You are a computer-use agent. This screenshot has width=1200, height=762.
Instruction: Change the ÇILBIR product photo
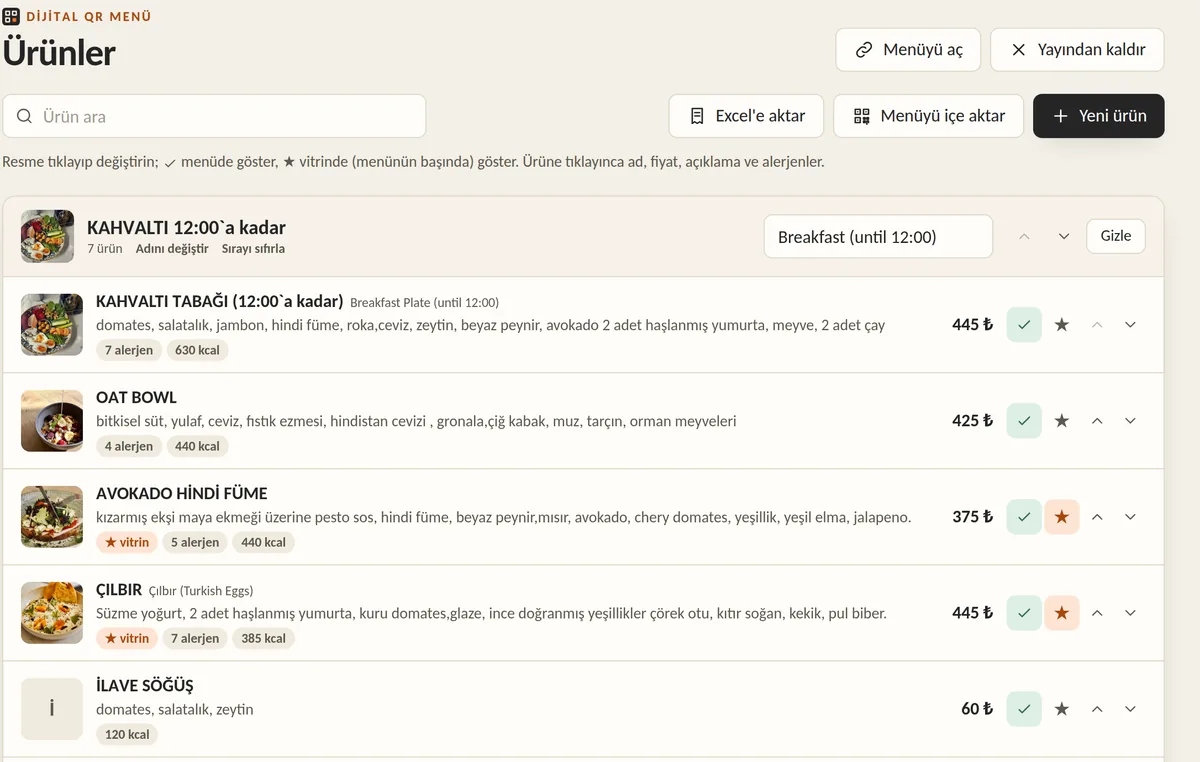coord(52,613)
